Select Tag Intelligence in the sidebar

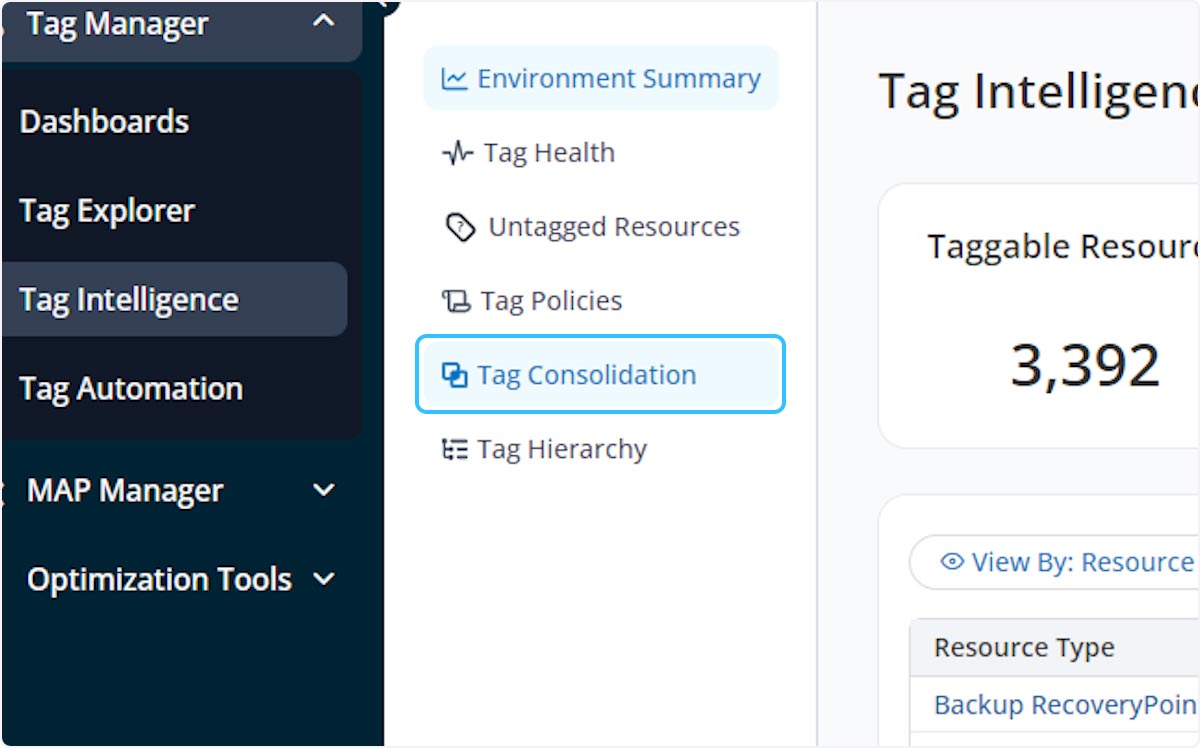click(129, 300)
